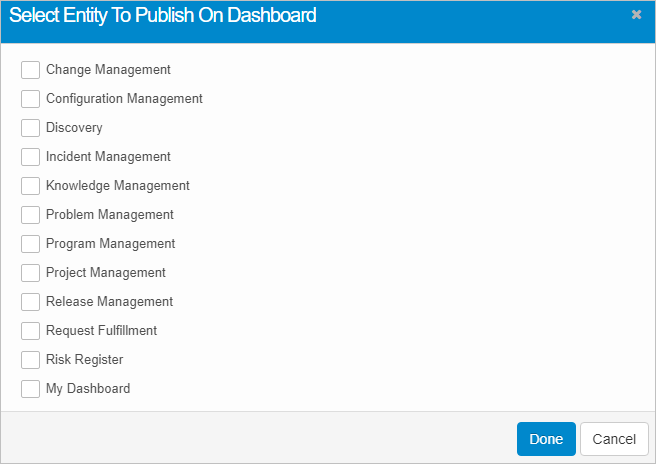Click the Risk Register label text
Screen dimensions: 656x464
click(x=84, y=360)
